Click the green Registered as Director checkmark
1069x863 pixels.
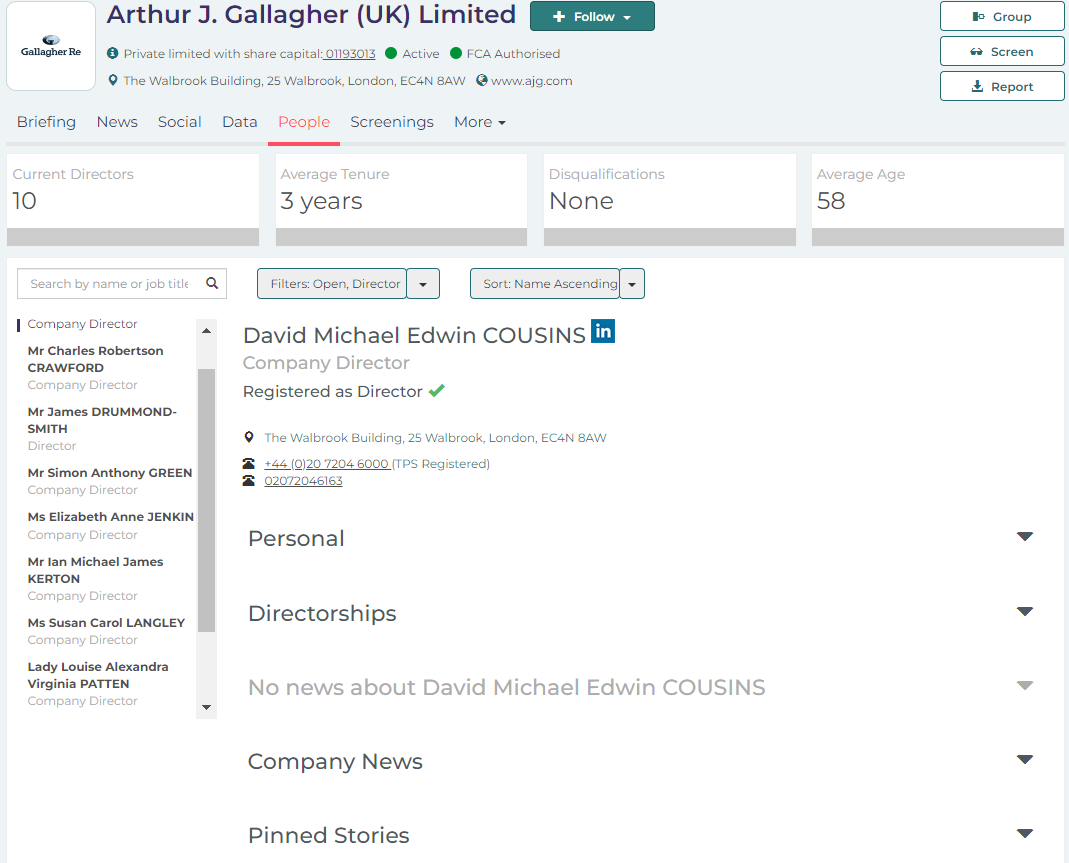click(x=437, y=391)
